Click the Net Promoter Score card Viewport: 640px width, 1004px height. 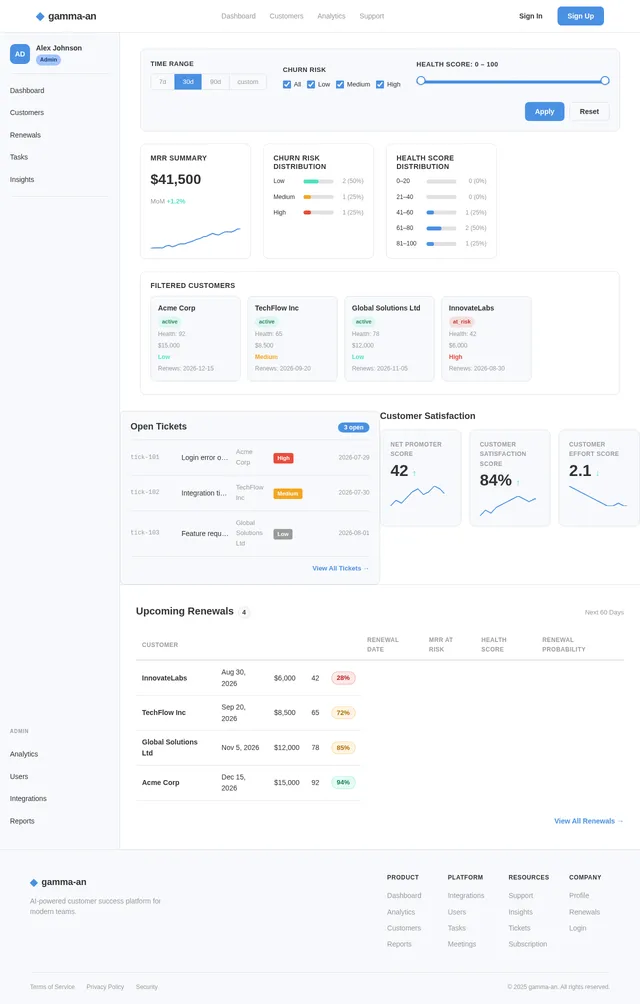coord(420,478)
